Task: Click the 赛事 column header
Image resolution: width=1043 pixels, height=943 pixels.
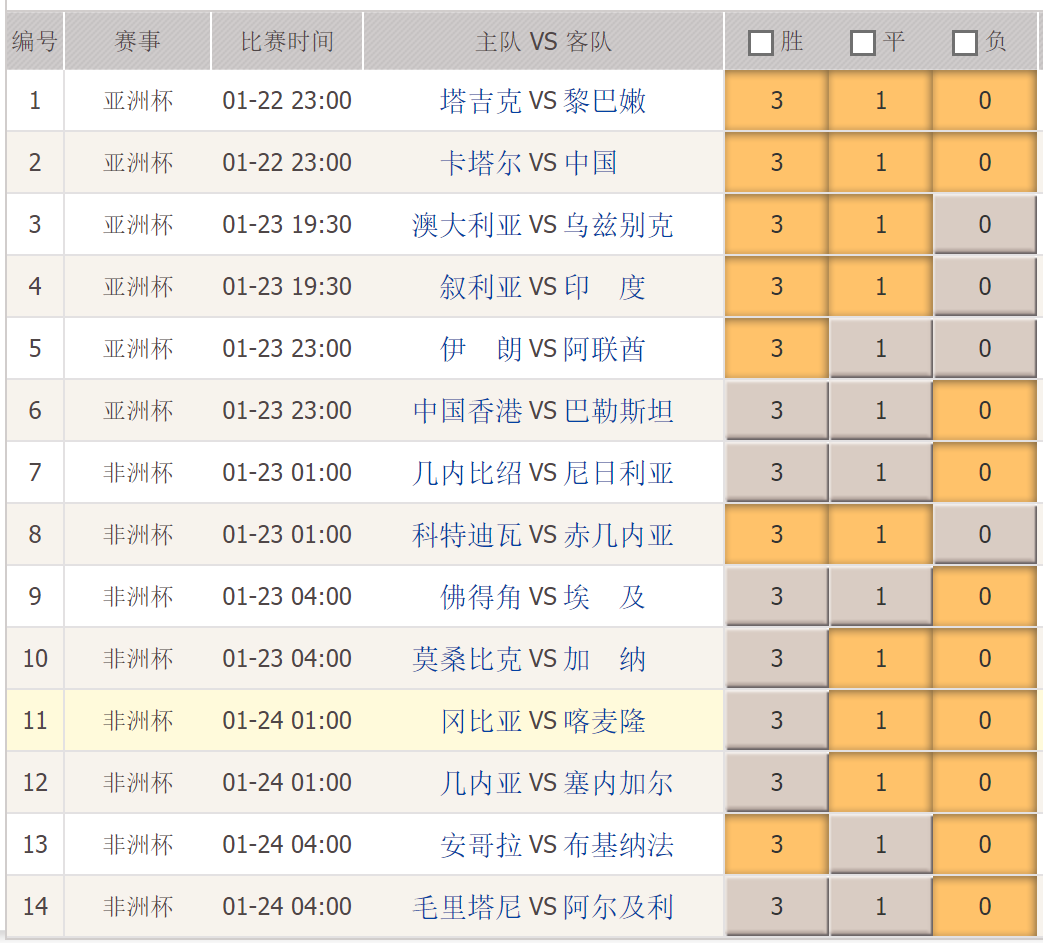Action: pyautogui.click(x=138, y=41)
